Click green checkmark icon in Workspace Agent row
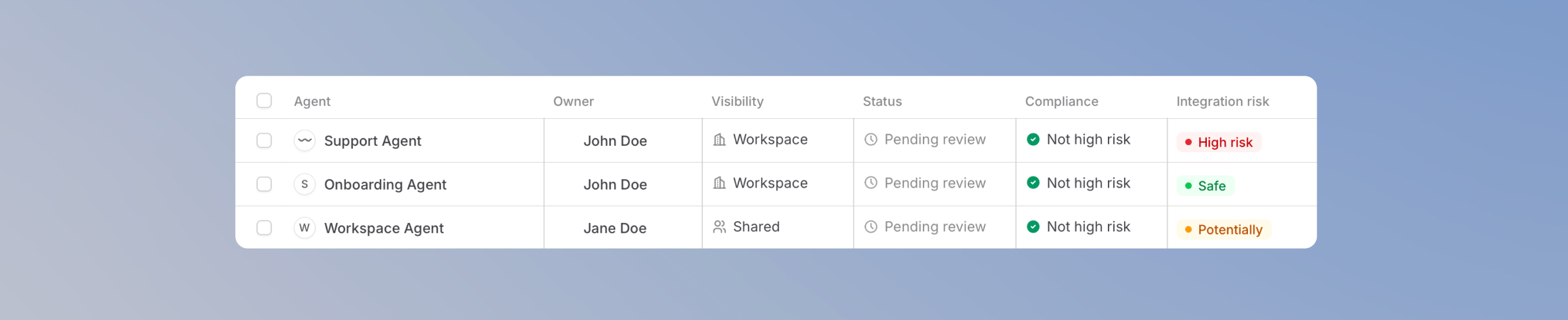This screenshot has height=320, width=1568. [1033, 226]
